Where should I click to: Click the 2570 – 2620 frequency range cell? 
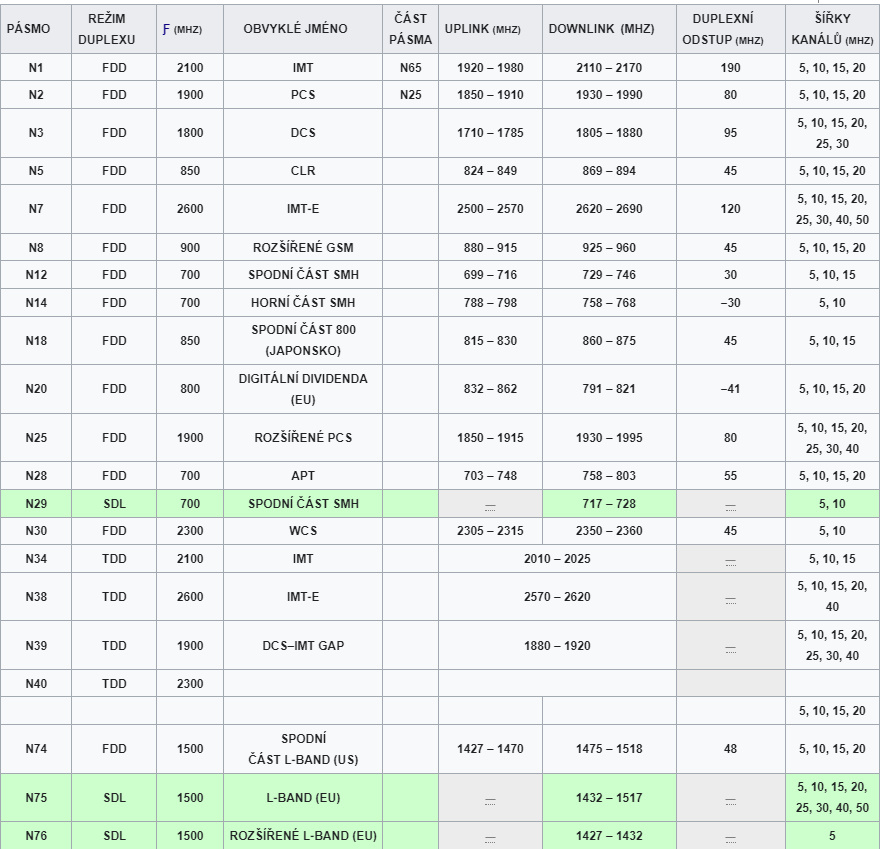(x=557, y=597)
